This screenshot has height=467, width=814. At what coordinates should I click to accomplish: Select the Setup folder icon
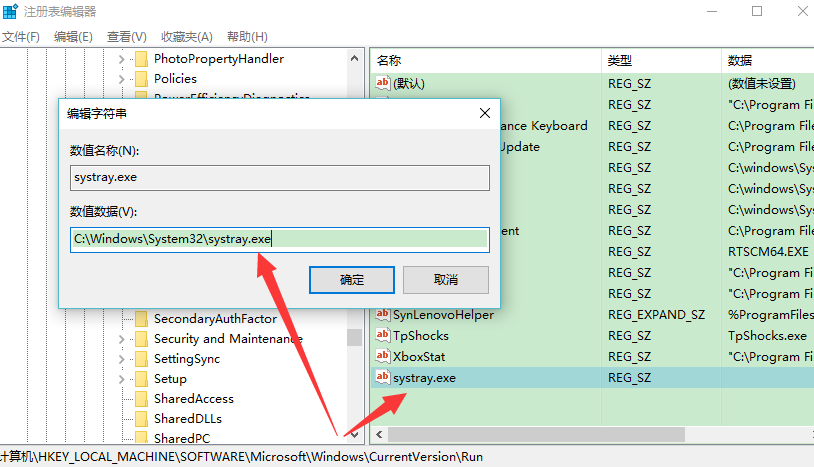(x=141, y=379)
